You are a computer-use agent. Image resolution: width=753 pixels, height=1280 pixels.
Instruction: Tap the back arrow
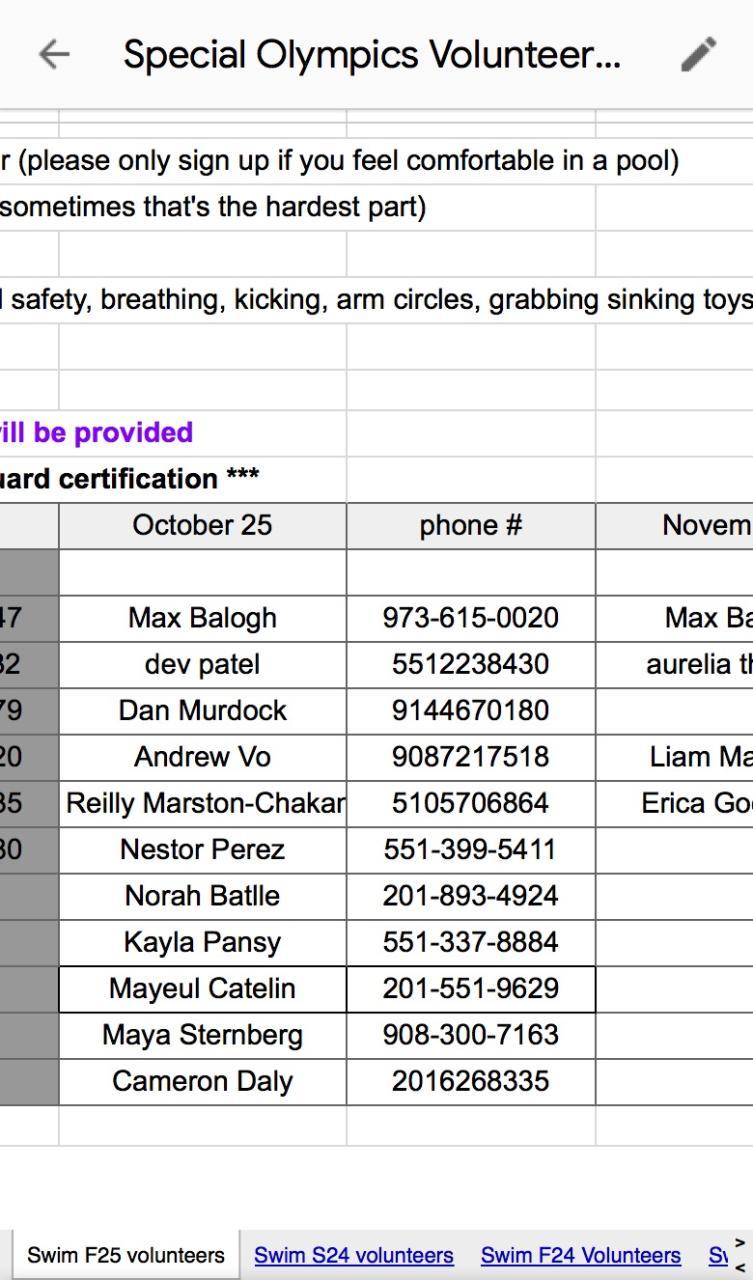click(54, 55)
